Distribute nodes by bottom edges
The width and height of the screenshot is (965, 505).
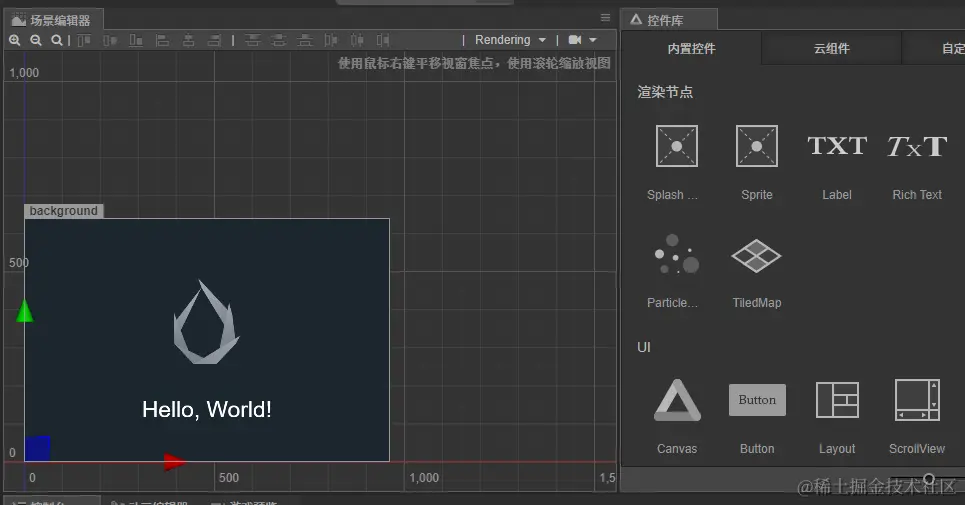click(305, 41)
